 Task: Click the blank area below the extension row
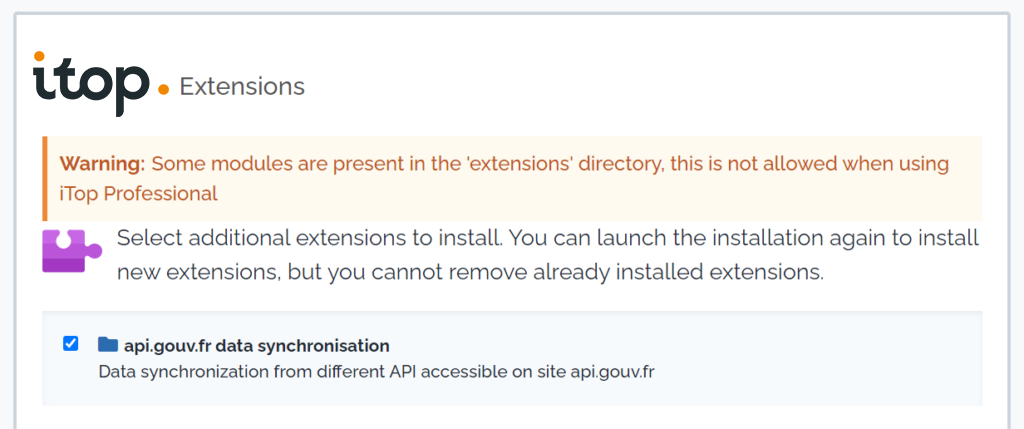click(x=512, y=418)
